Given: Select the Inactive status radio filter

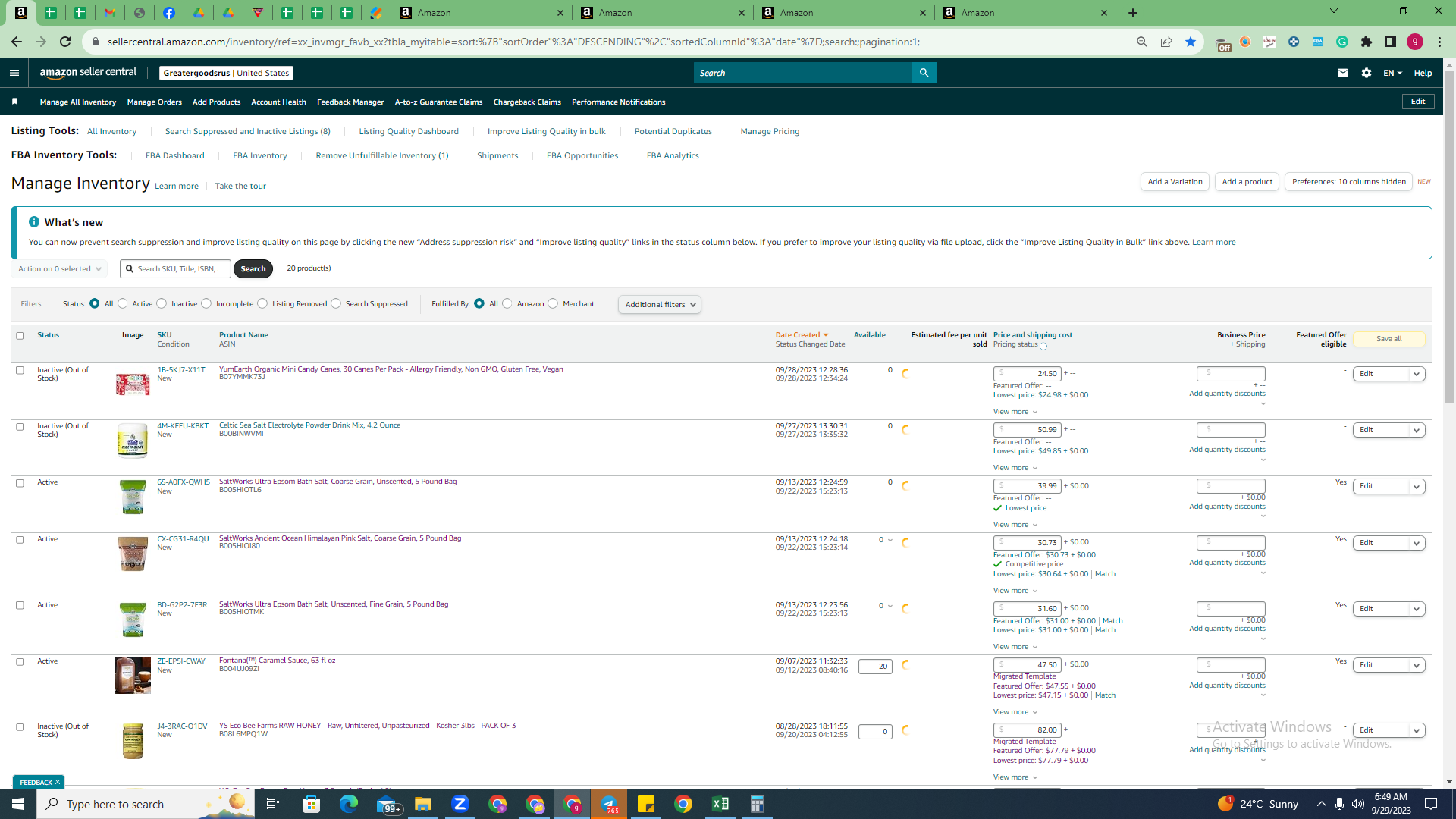Looking at the screenshot, I should click(162, 303).
